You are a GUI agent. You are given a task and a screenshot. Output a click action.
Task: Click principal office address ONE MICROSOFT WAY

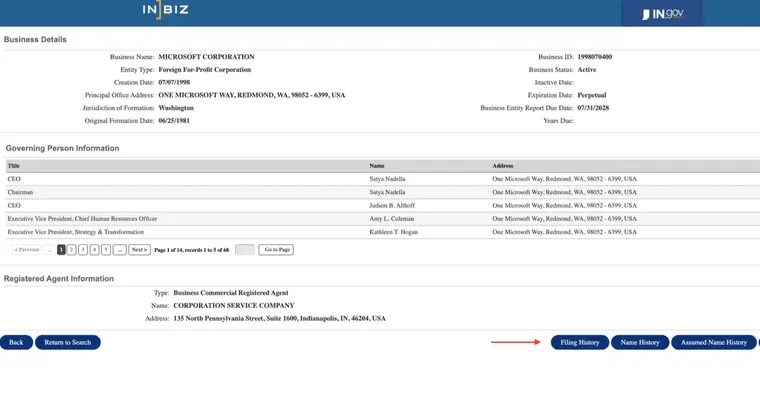tap(252, 95)
